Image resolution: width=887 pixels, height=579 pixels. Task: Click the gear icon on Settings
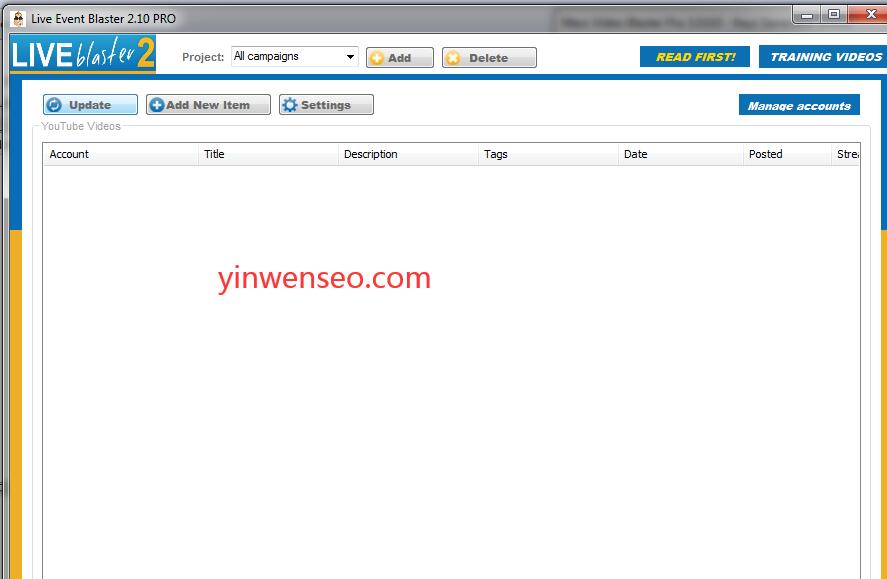[290, 105]
